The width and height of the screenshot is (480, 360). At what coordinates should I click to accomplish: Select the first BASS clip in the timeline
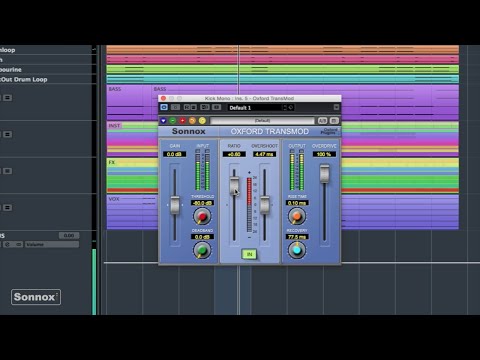[x=129, y=102]
